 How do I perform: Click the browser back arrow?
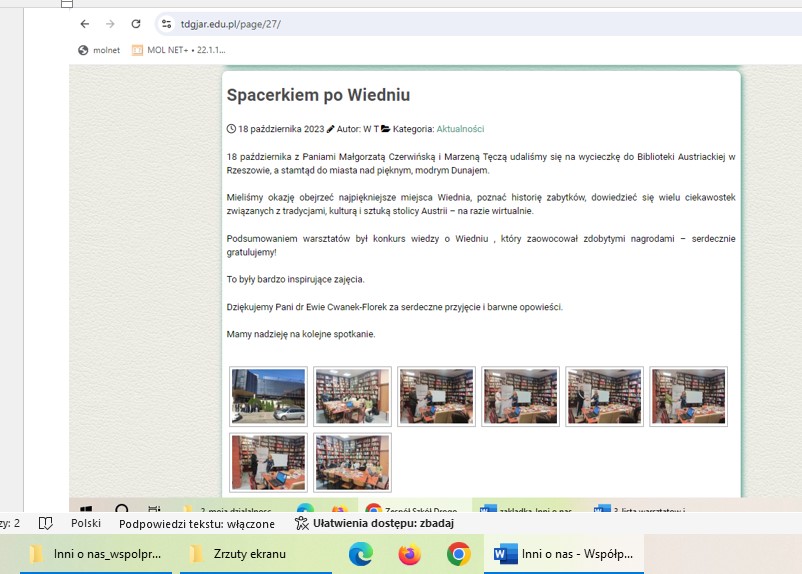(x=85, y=24)
